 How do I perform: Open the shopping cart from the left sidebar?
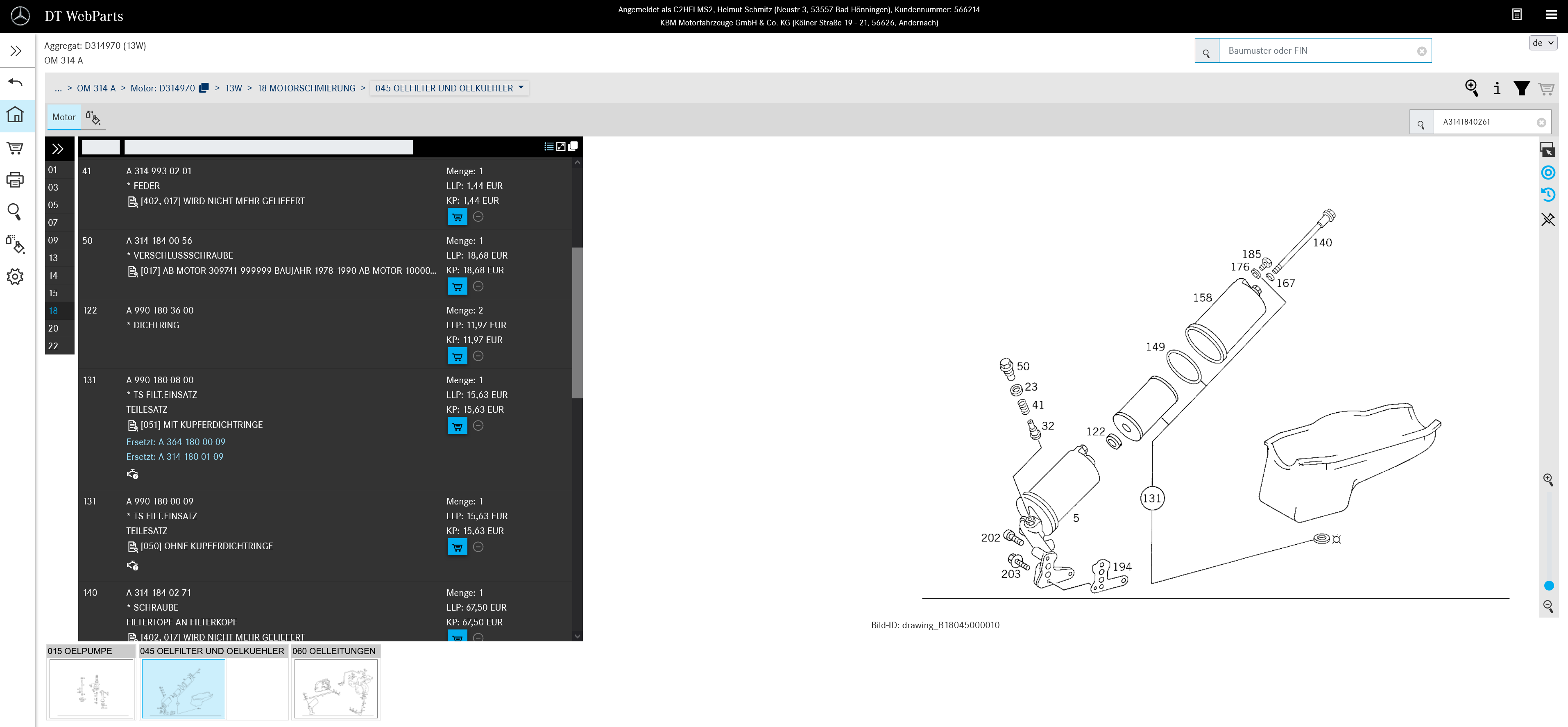coord(15,148)
